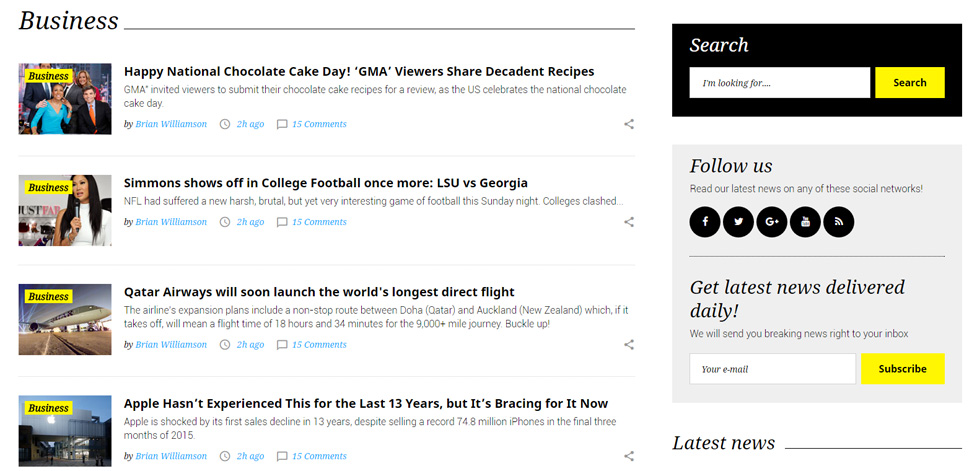Screen dimensions: 980x471
Task: Share the Chocolate Cake Day article
Action: [x=629, y=124]
